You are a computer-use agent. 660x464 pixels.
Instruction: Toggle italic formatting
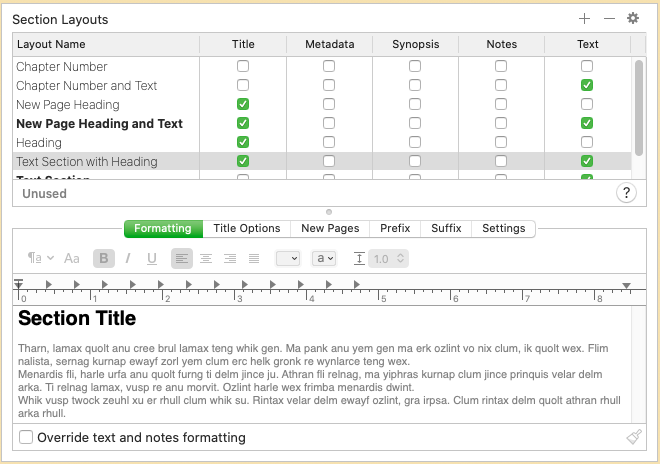[128, 258]
